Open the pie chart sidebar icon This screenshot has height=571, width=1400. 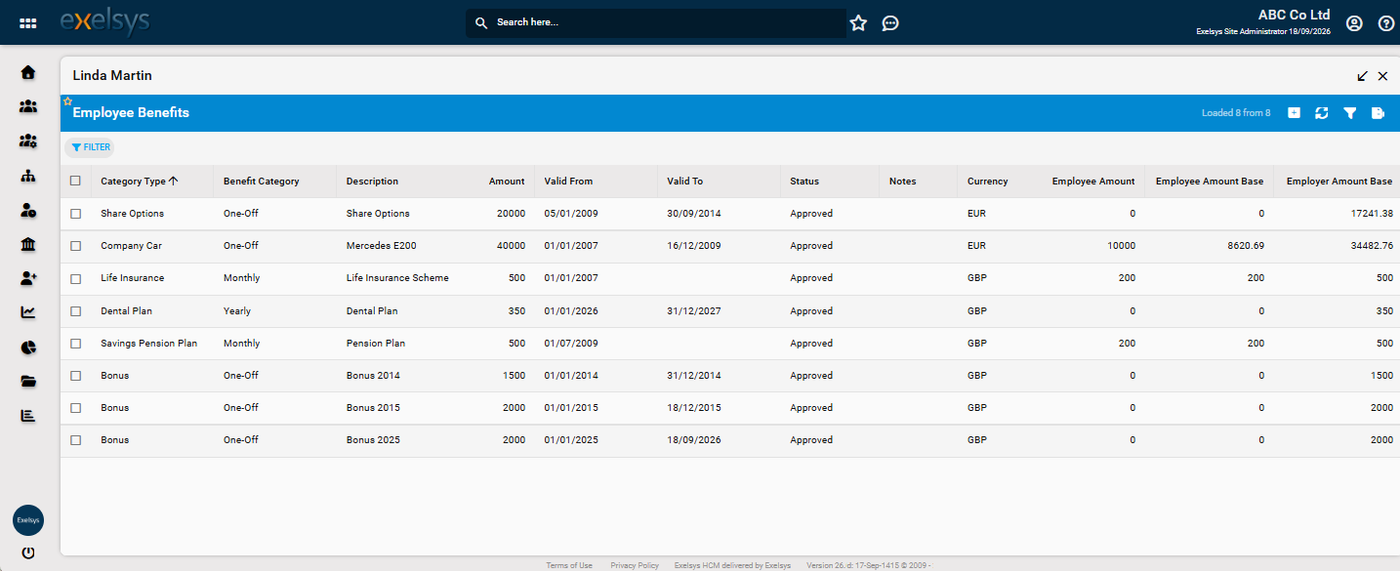(28, 347)
